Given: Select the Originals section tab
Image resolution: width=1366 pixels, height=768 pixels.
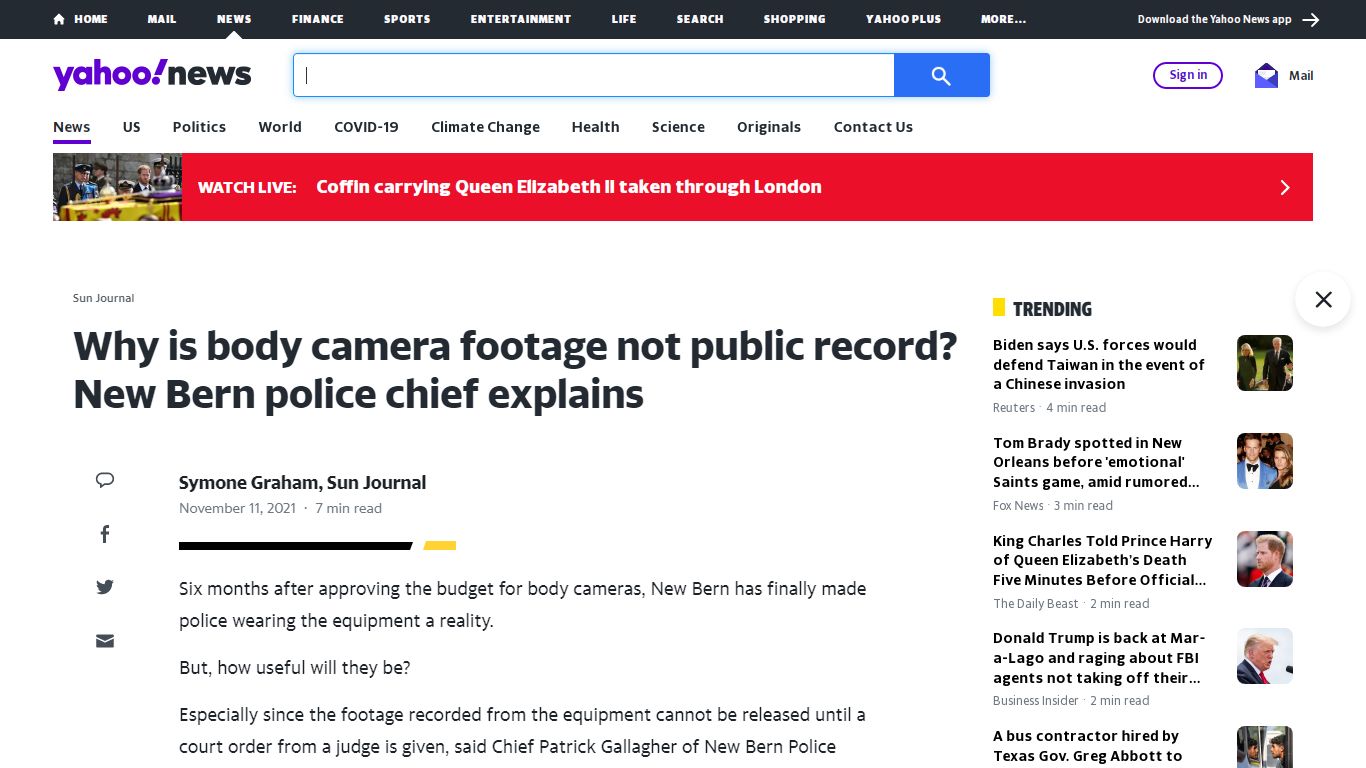Looking at the screenshot, I should click(x=769, y=127).
